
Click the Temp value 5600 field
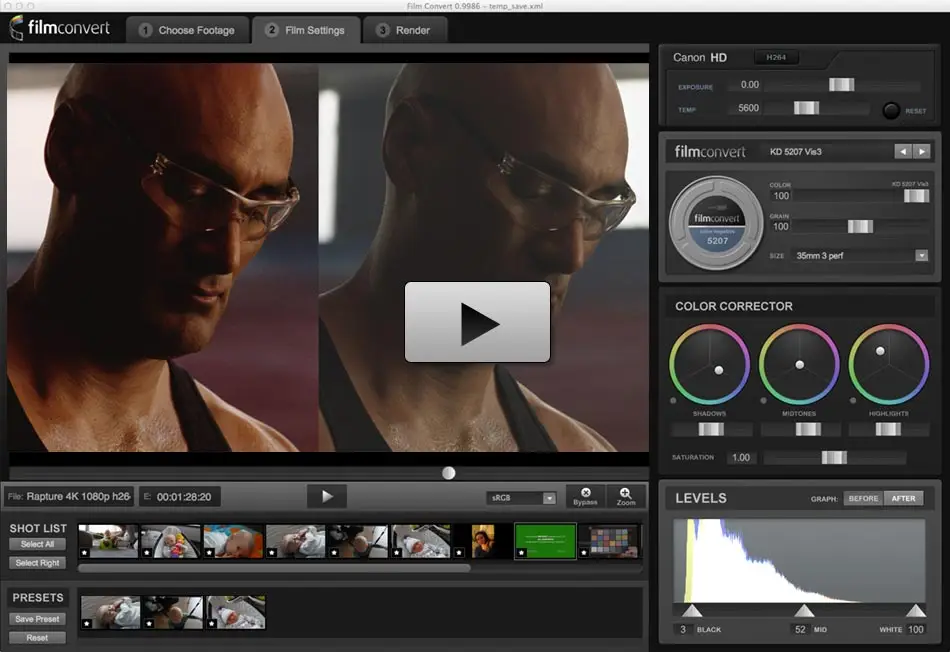click(745, 108)
